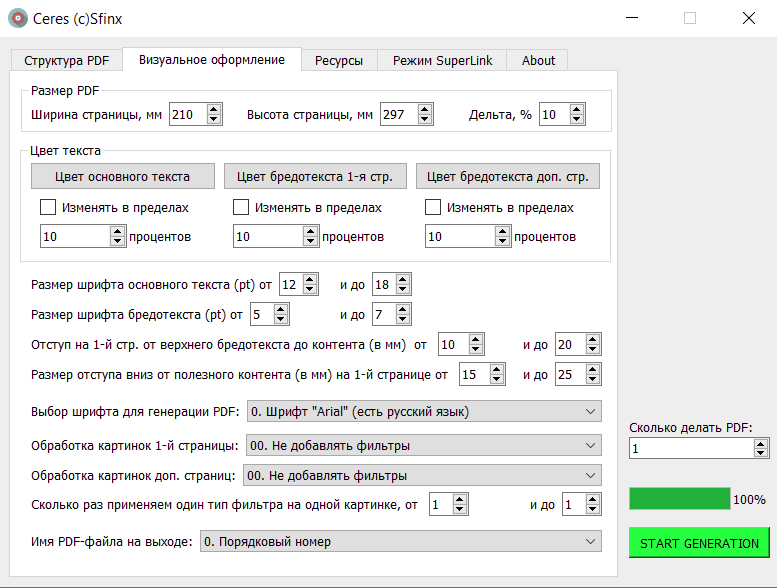The height and width of the screenshot is (588, 777).
Task: Go to the About tab
Action: [538, 60]
